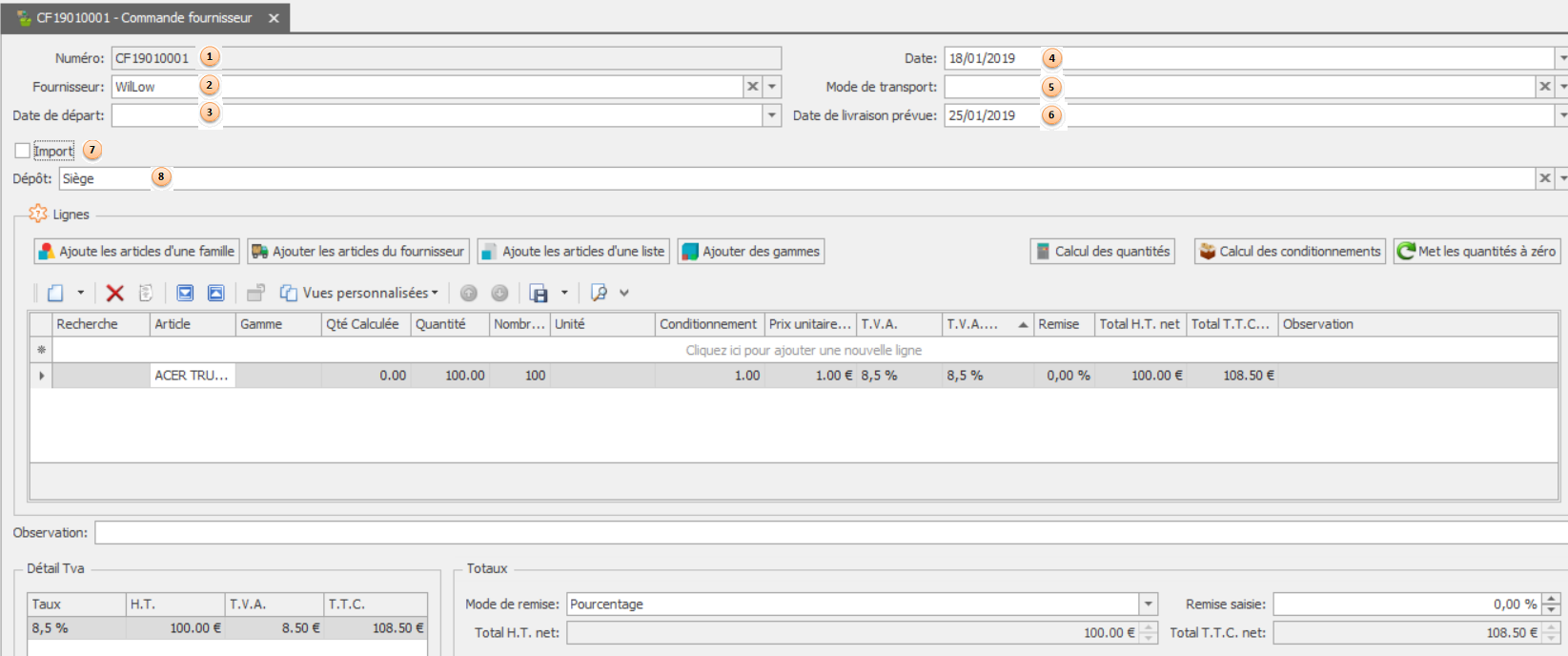Click Ajoute les articles d'une liste button

tap(574, 251)
